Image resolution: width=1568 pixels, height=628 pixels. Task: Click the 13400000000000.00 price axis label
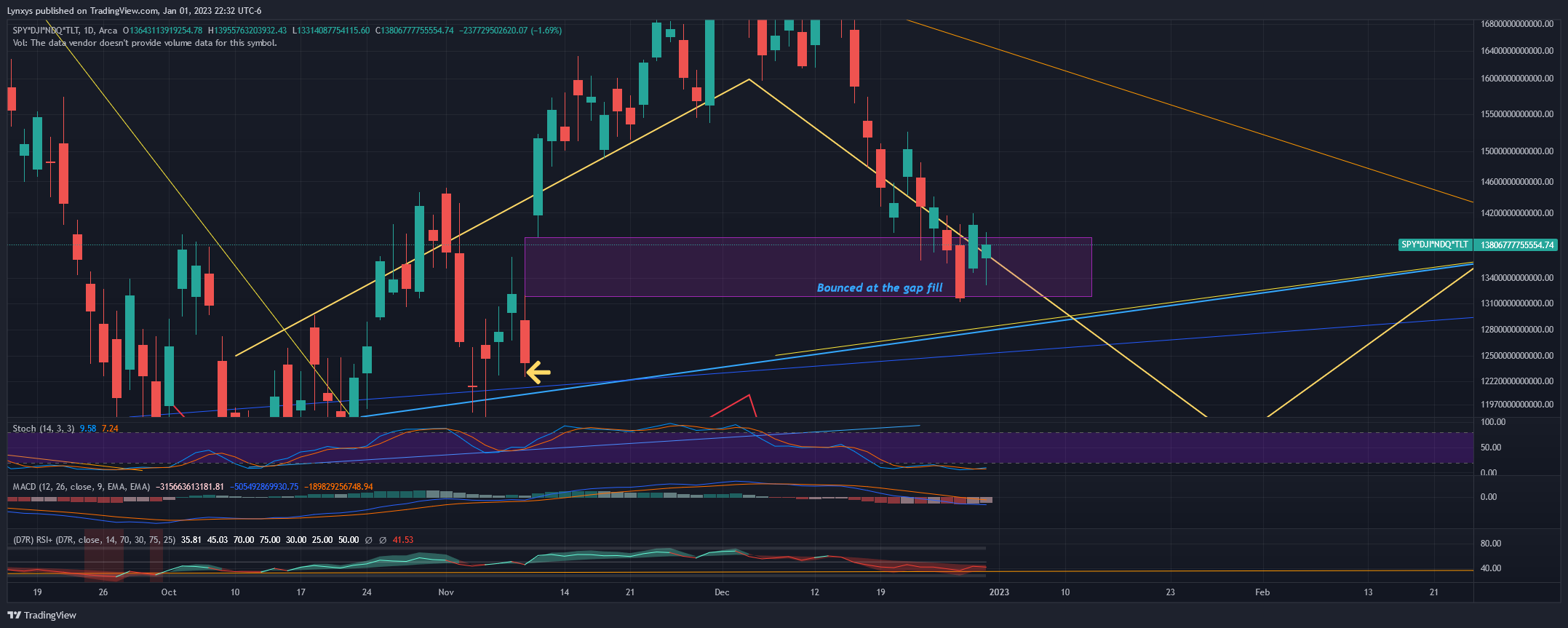(x=1516, y=278)
